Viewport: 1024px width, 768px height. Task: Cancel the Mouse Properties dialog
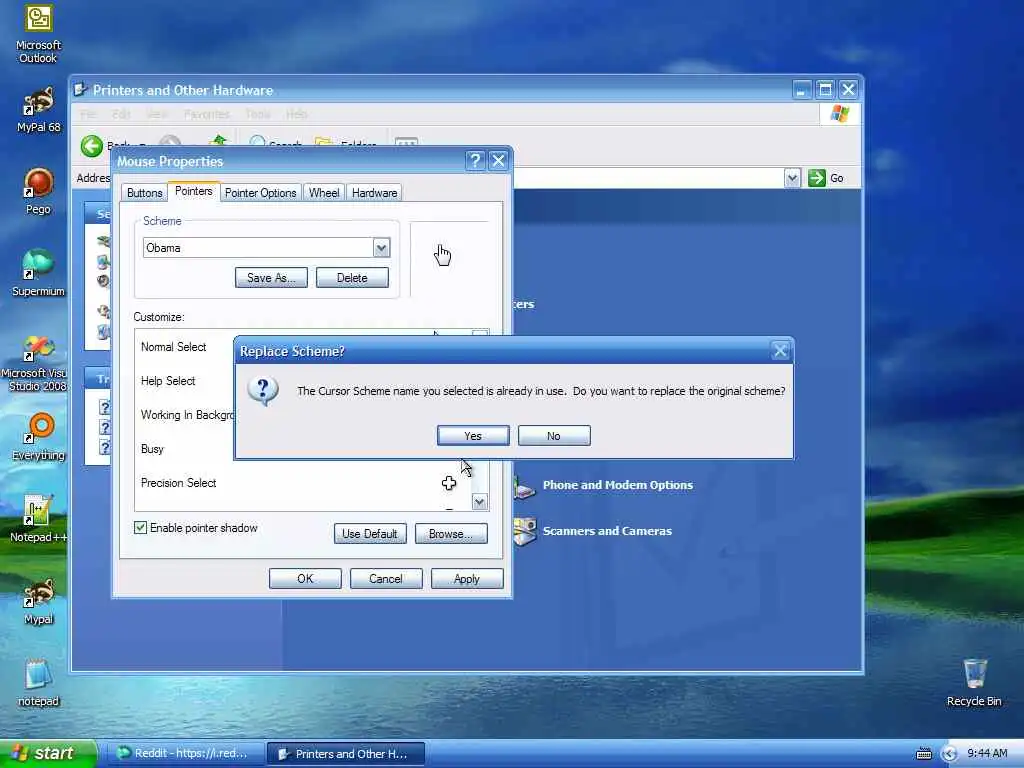(386, 579)
